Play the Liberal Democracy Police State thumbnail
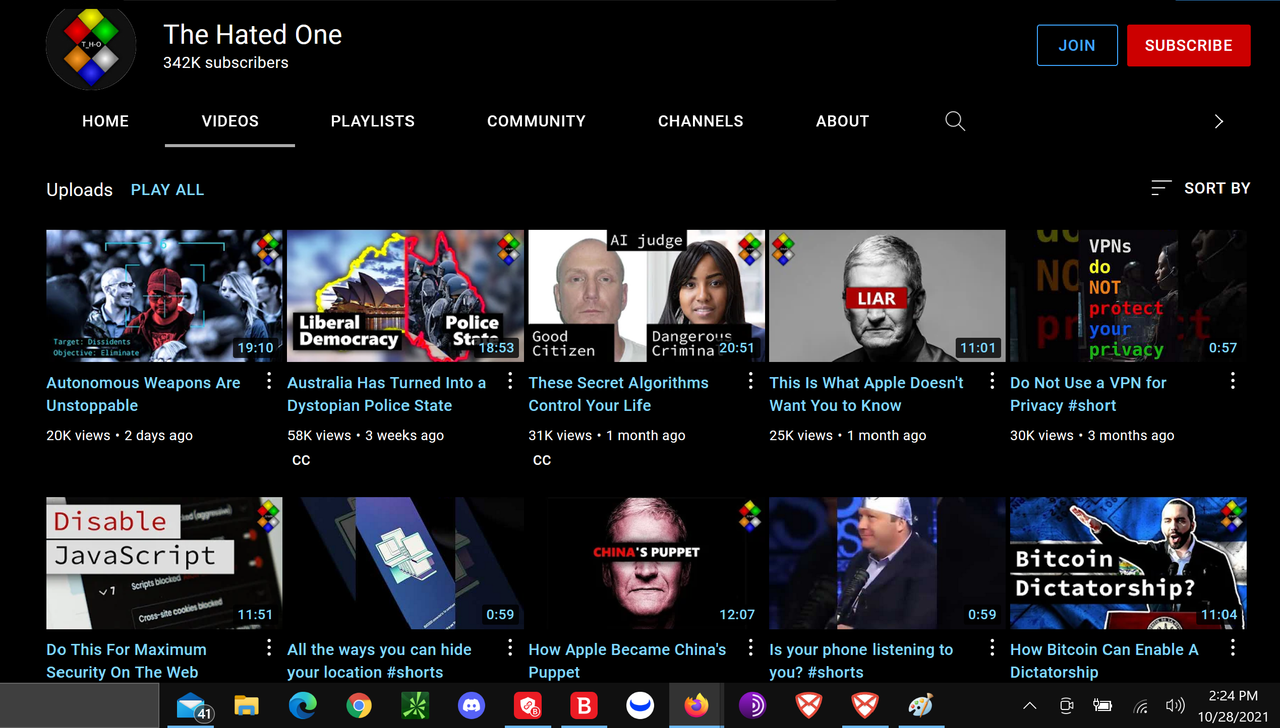Screen dimensions: 1280x728 tap(405, 296)
